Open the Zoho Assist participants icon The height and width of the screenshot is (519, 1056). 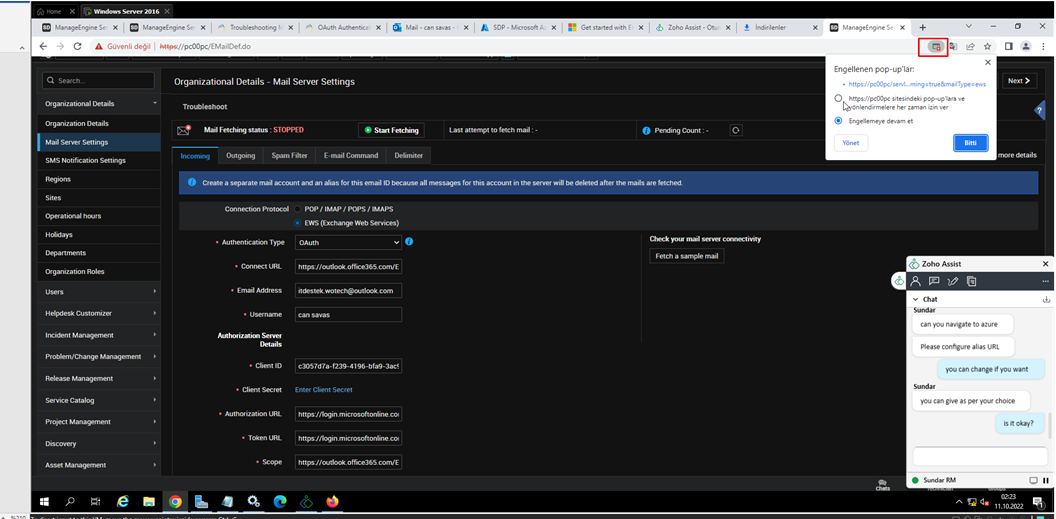(x=915, y=281)
